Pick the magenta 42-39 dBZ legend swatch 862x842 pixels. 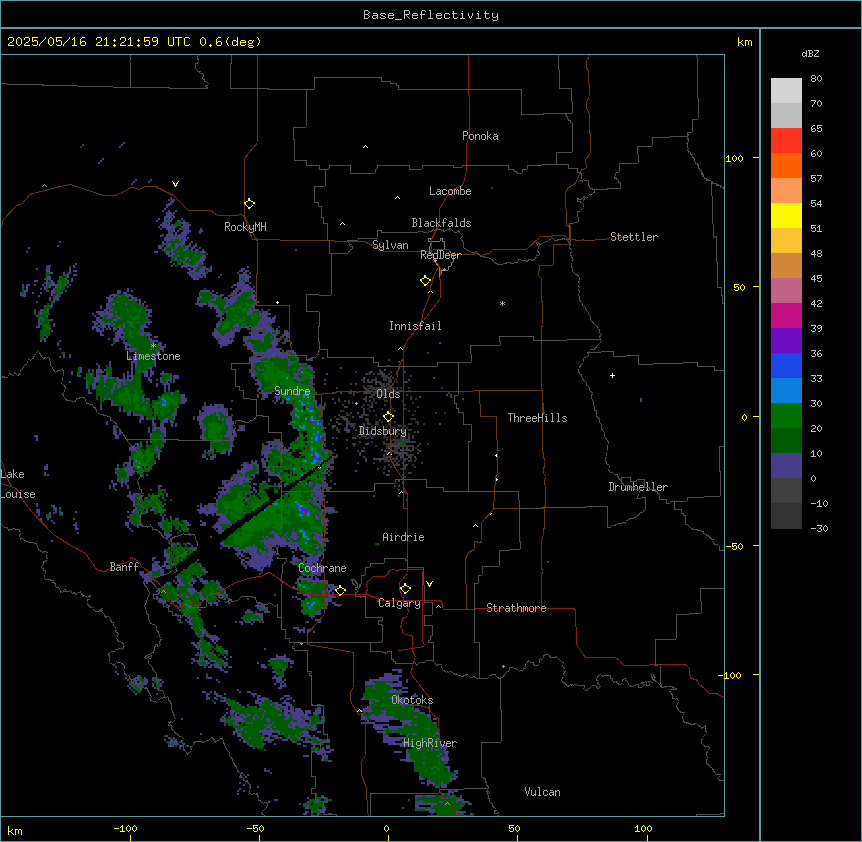[x=786, y=315]
